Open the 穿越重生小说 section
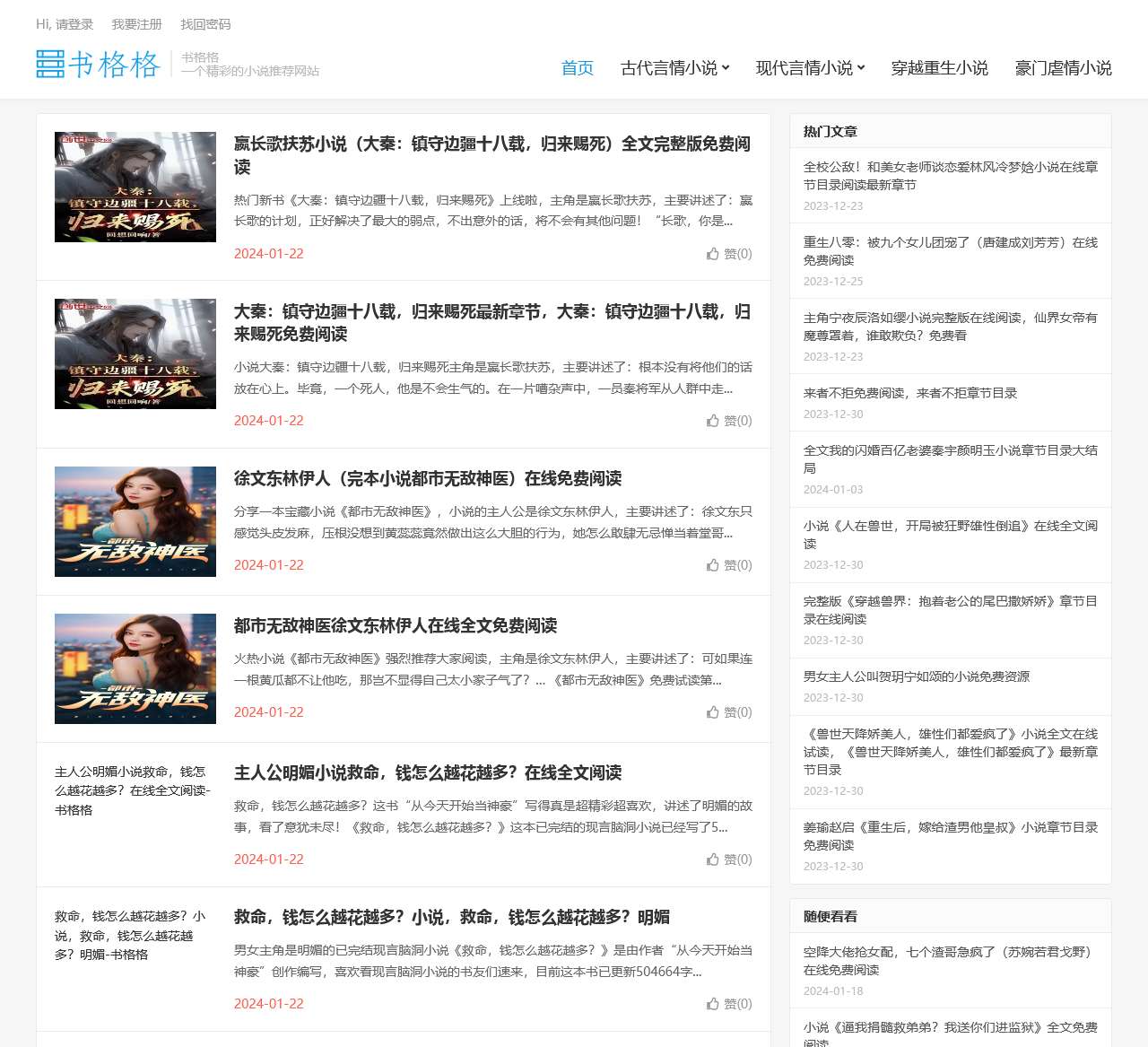1148x1047 pixels. (939, 67)
